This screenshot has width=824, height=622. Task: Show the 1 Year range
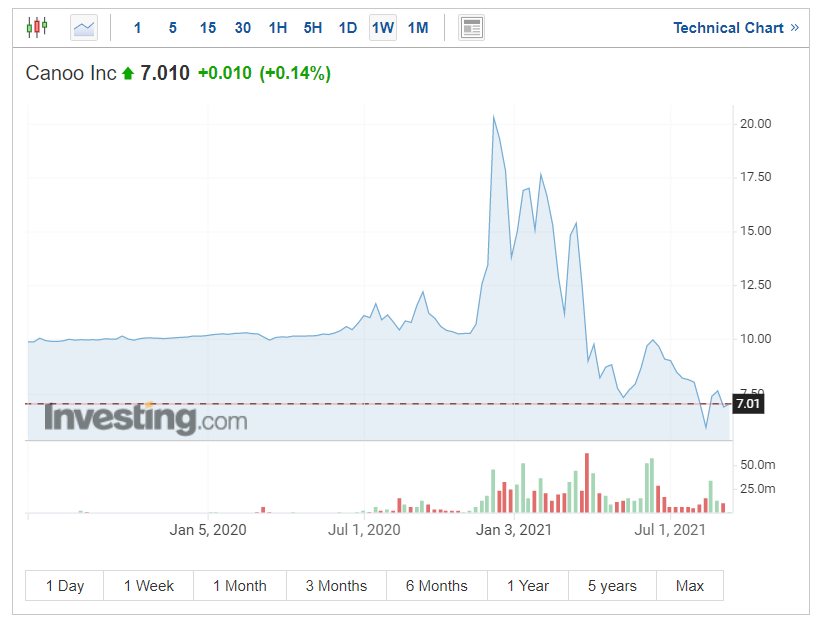click(528, 585)
